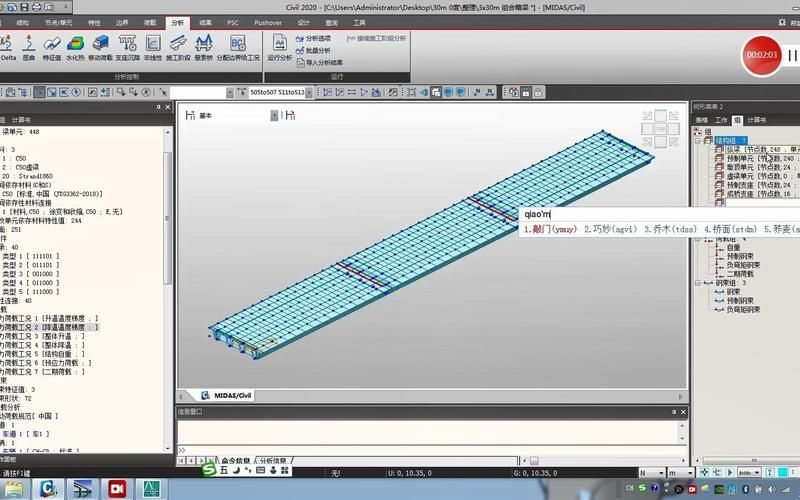Click the TOP face of view cube
800x500 pixels.
[x=660, y=128]
